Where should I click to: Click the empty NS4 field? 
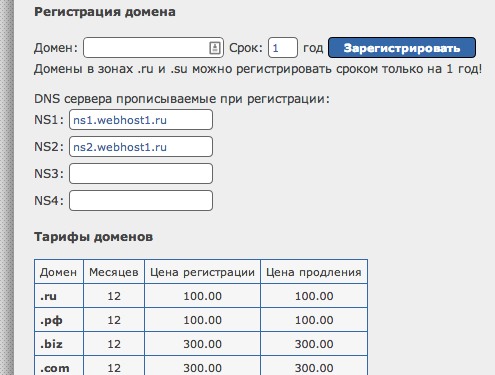[141, 201]
